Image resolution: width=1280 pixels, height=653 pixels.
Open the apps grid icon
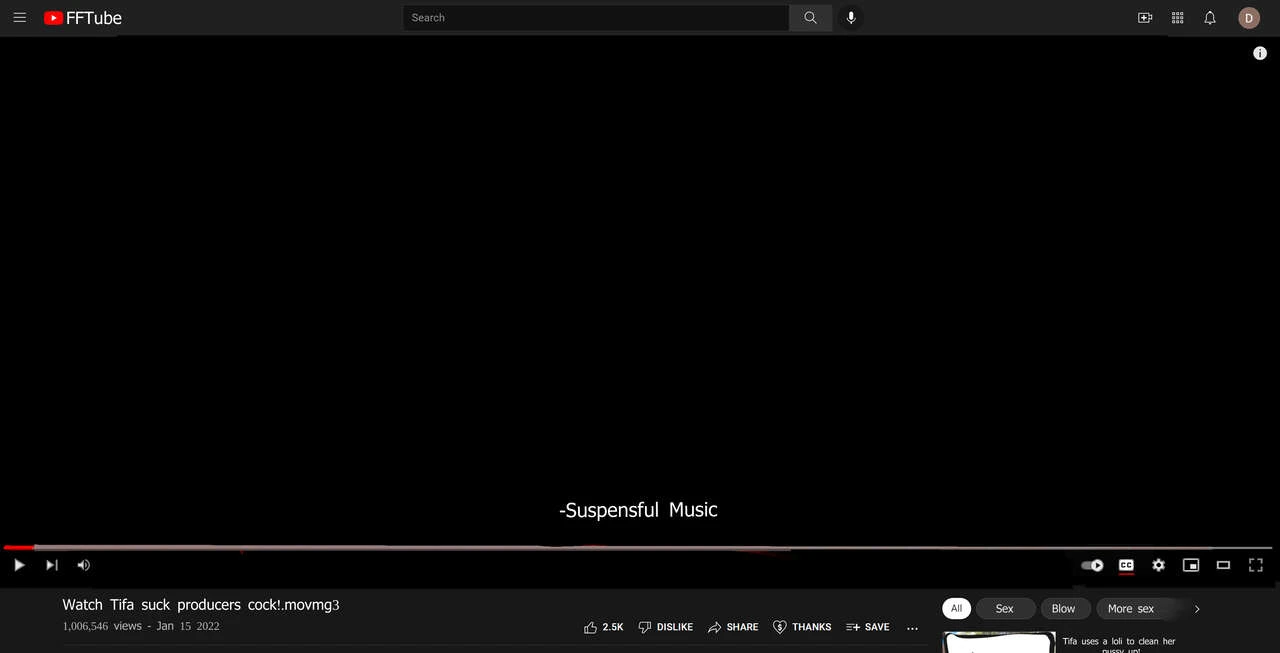(x=1177, y=17)
